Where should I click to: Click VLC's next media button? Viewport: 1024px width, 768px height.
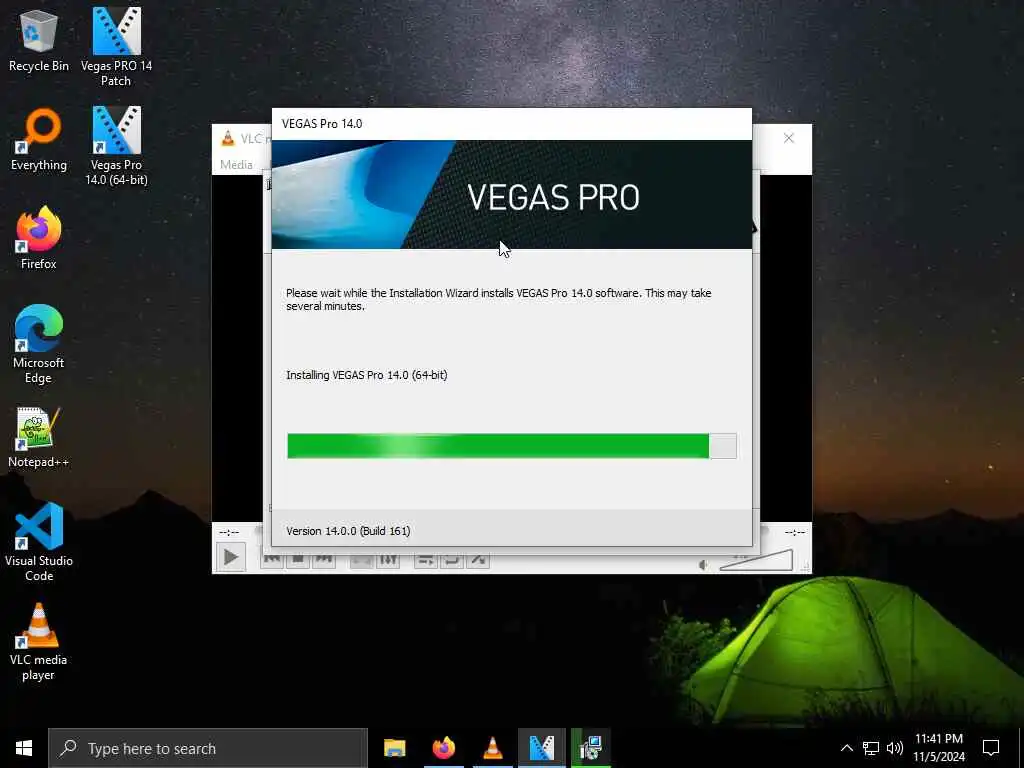(x=324, y=560)
